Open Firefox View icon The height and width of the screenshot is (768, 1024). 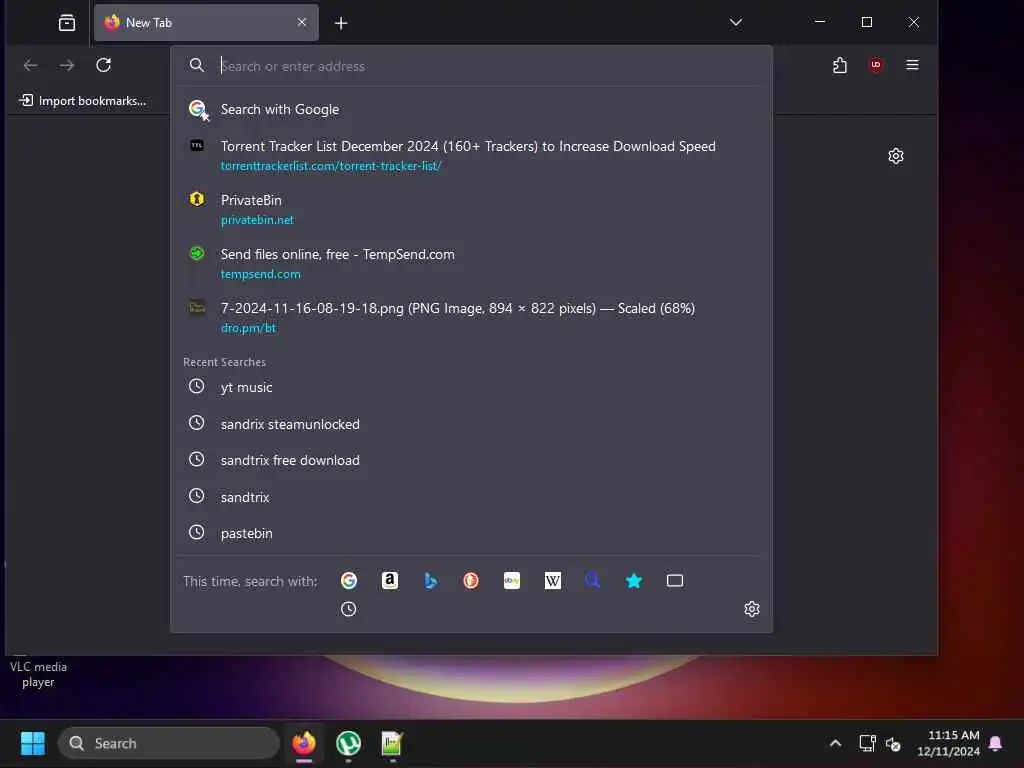click(x=67, y=23)
